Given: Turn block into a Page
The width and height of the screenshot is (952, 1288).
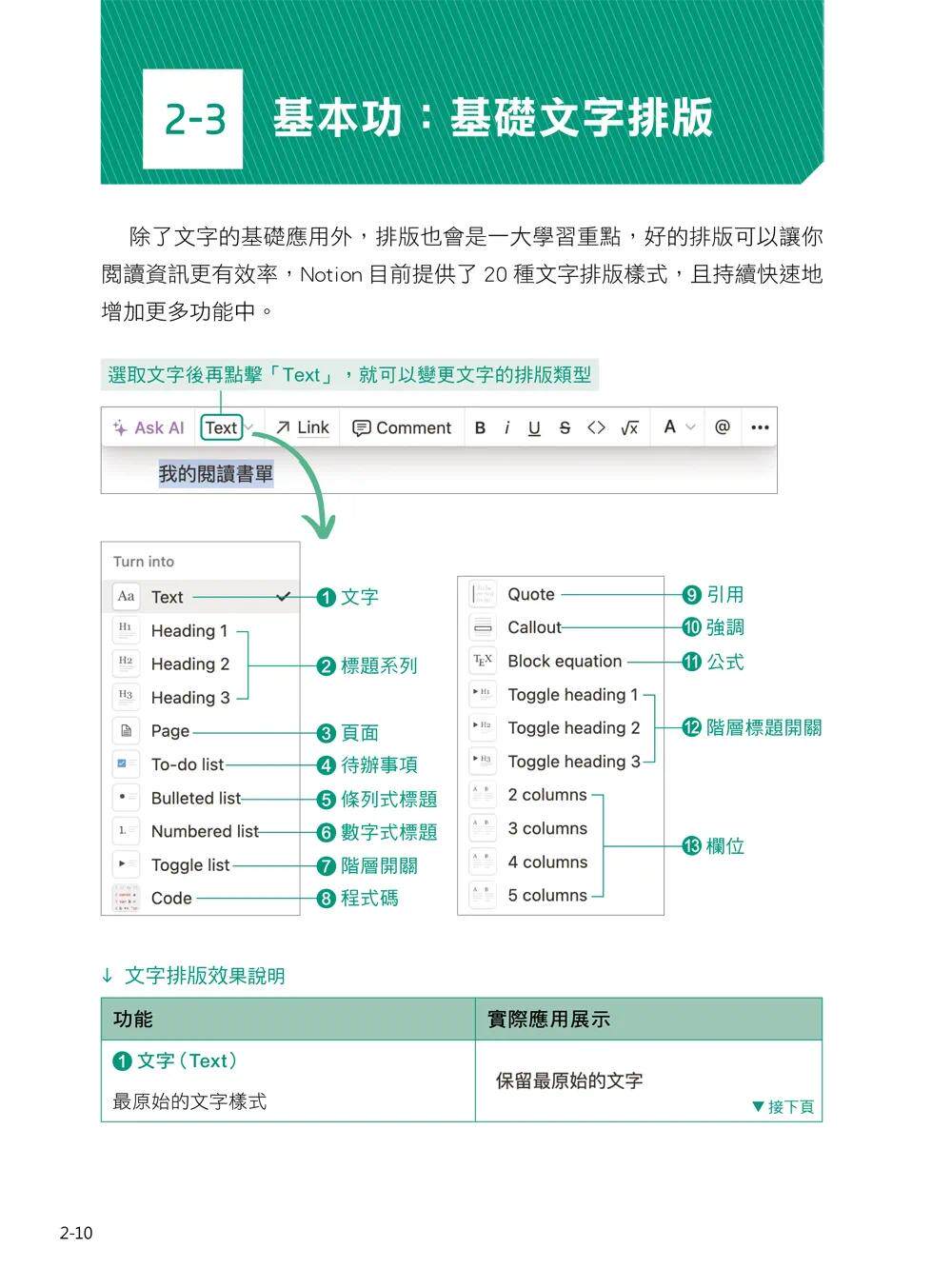Looking at the screenshot, I should [201, 730].
